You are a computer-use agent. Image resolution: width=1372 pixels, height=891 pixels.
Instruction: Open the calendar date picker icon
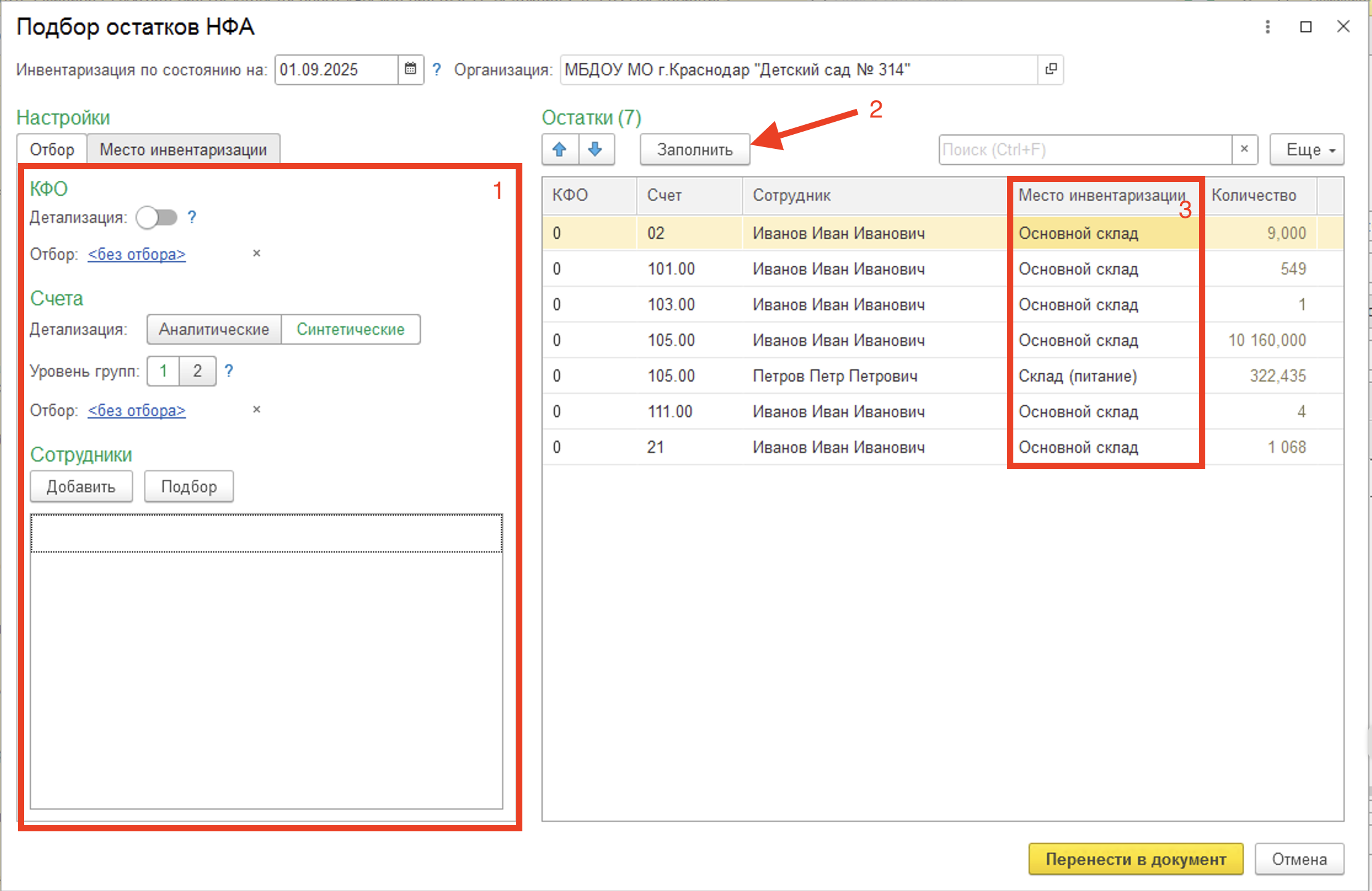click(x=410, y=70)
